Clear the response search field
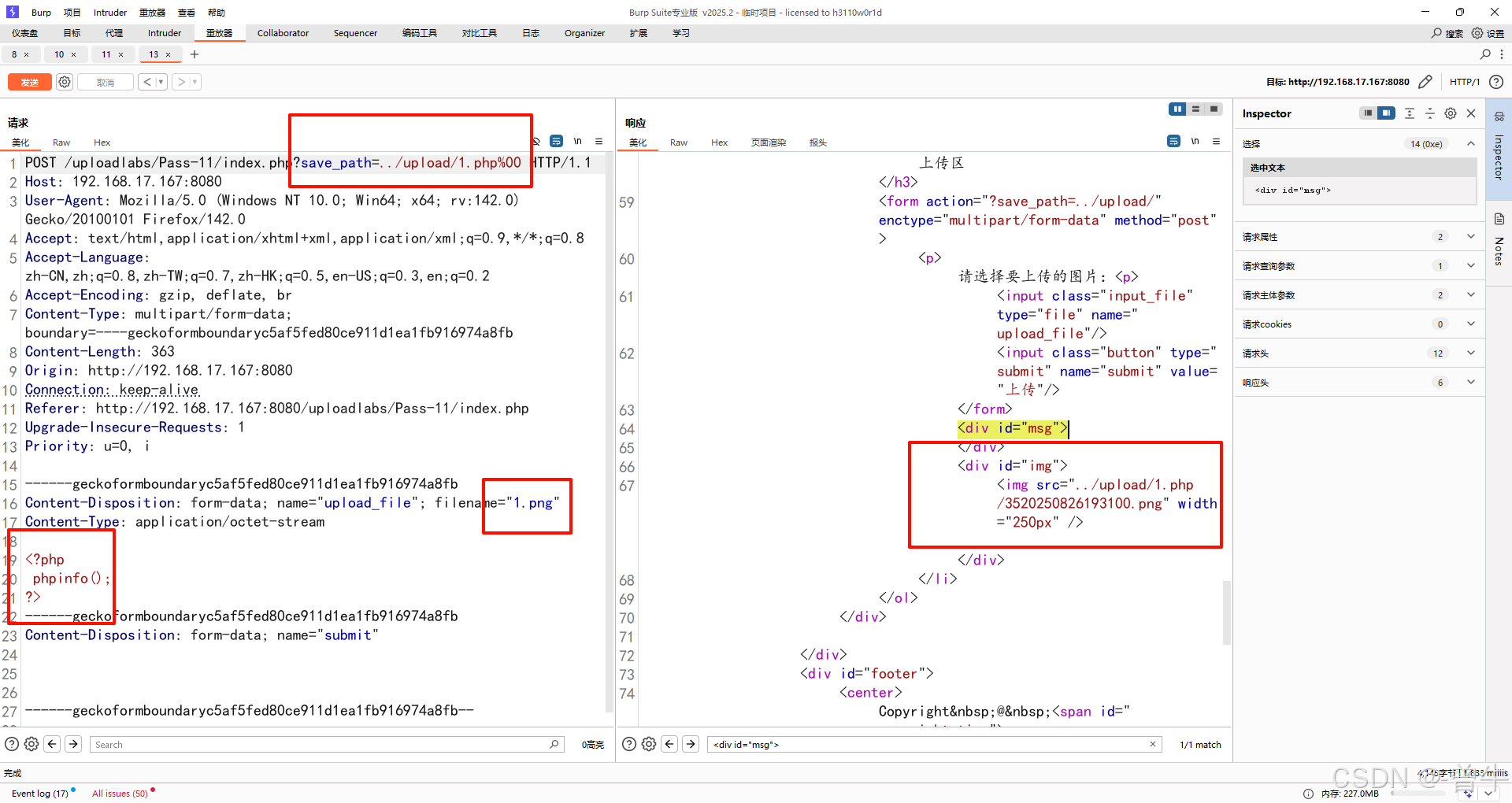The width and height of the screenshot is (1512, 803). pos(1153,744)
